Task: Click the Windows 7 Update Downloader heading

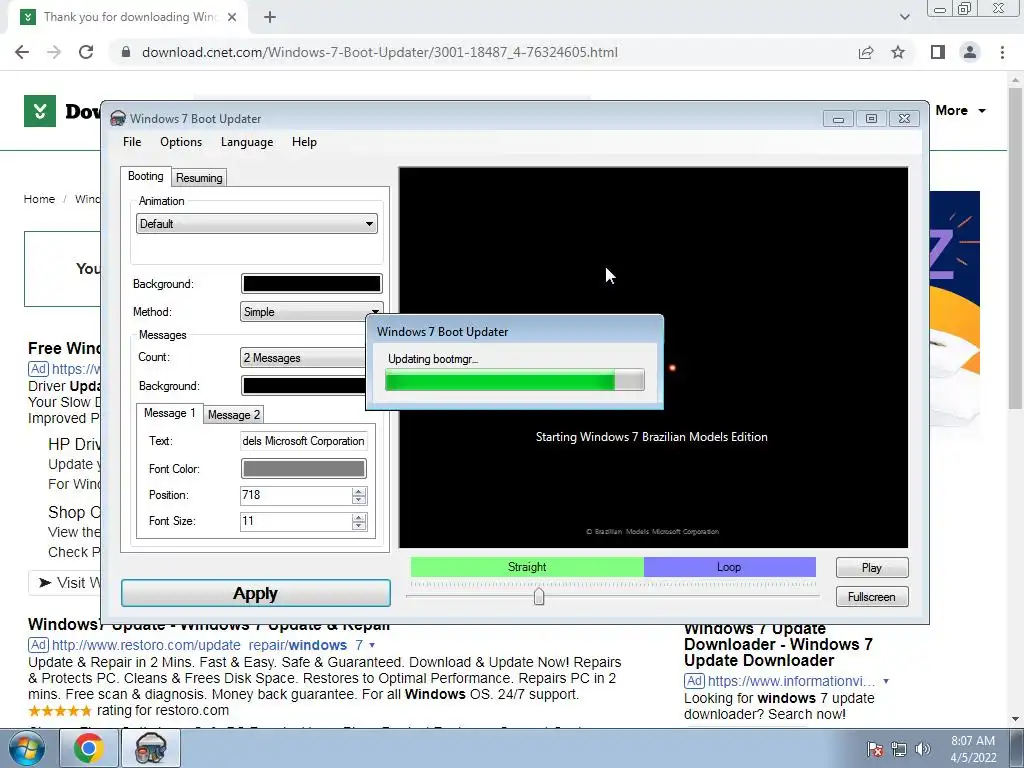Action: pyautogui.click(x=778, y=645)
